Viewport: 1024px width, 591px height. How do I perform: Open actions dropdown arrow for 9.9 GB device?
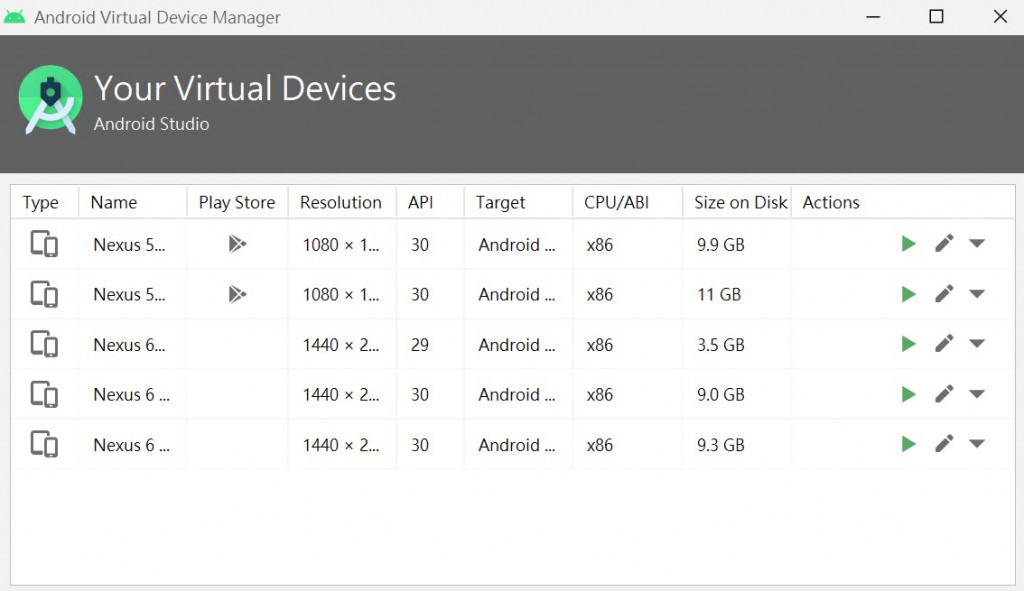point(977,244)
